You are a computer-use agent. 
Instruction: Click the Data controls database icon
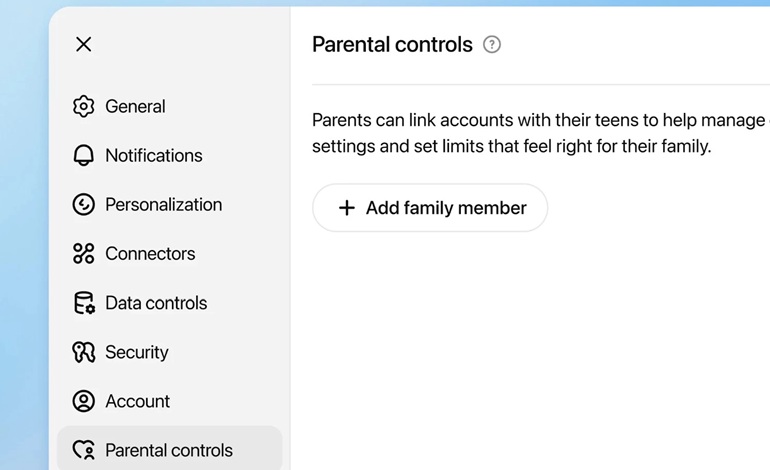pyautogui.click(x=84, y=303)
